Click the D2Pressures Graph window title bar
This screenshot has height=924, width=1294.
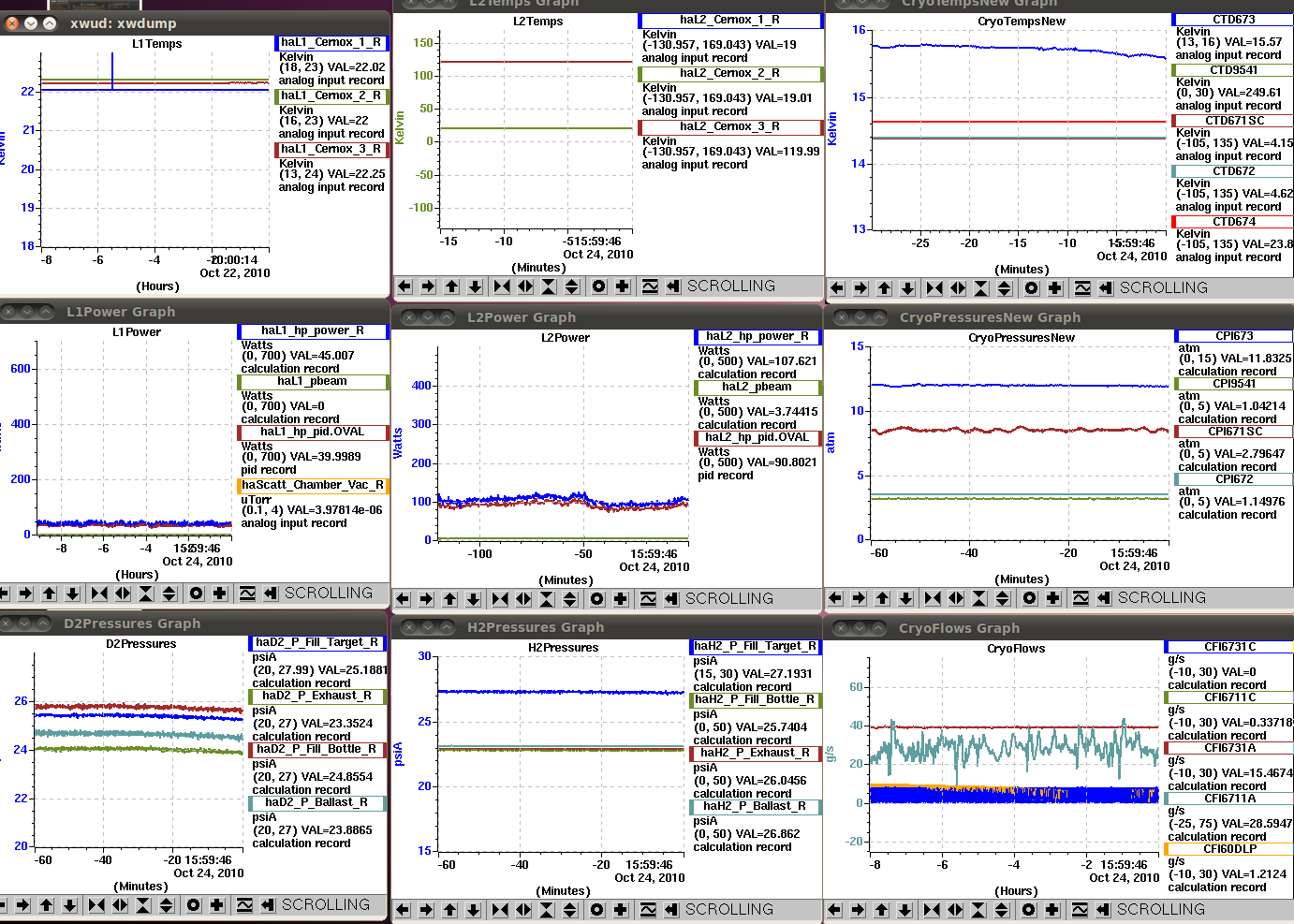click(x=194, y=623)
